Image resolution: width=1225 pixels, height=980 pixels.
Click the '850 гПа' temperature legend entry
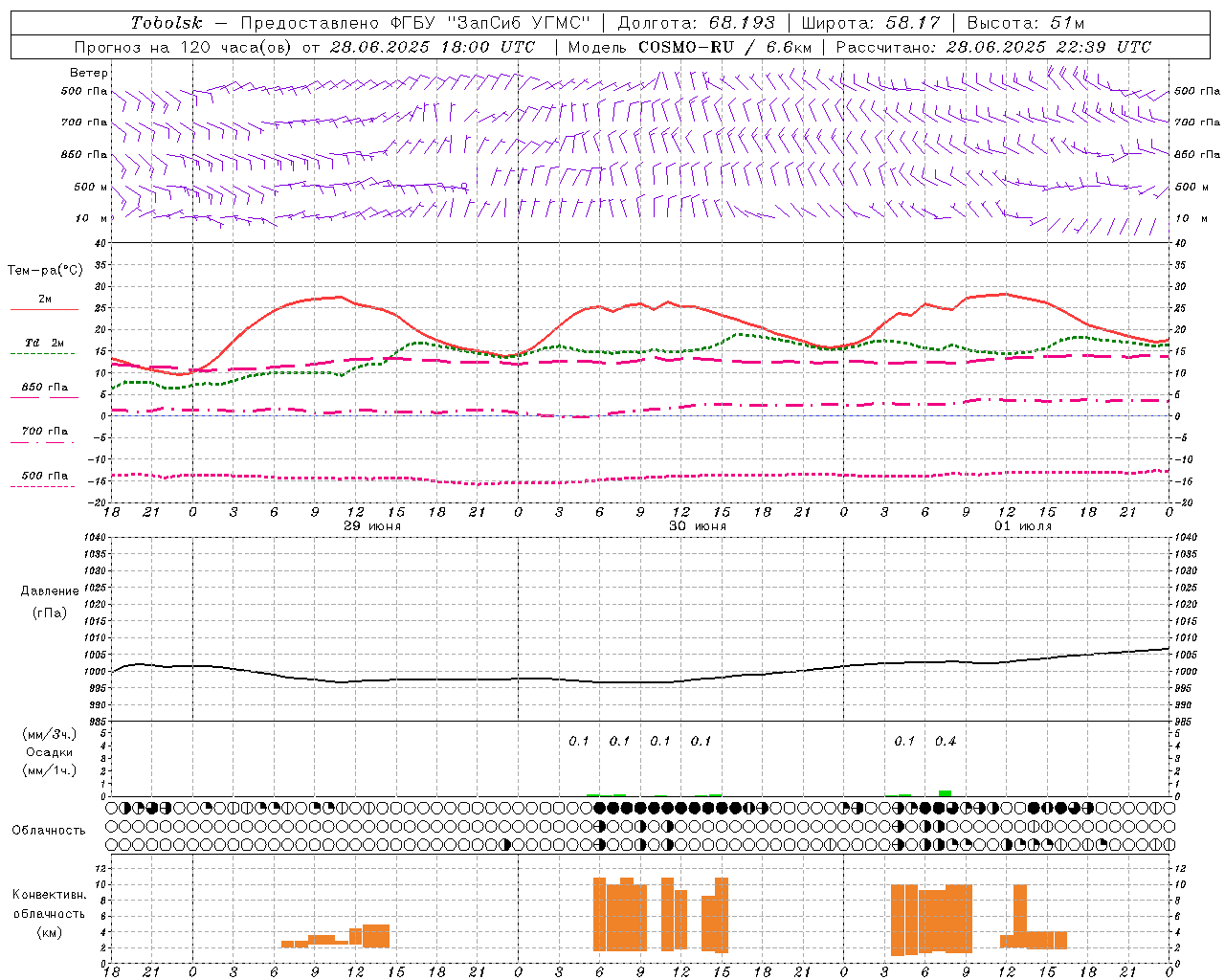(x=45, y=391)
